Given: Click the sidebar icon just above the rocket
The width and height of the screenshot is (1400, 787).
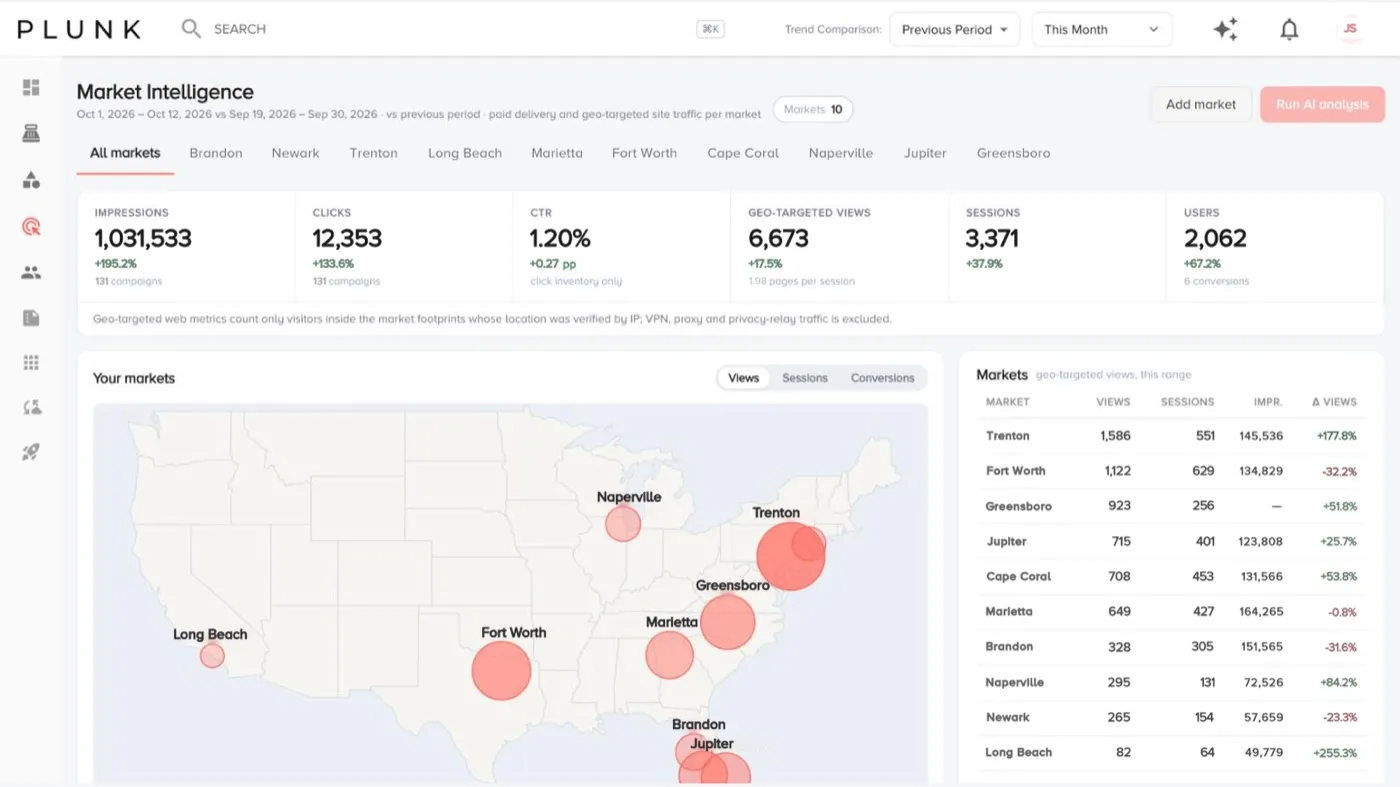Looking at the screenshot, I should click(x=31, y=407).
